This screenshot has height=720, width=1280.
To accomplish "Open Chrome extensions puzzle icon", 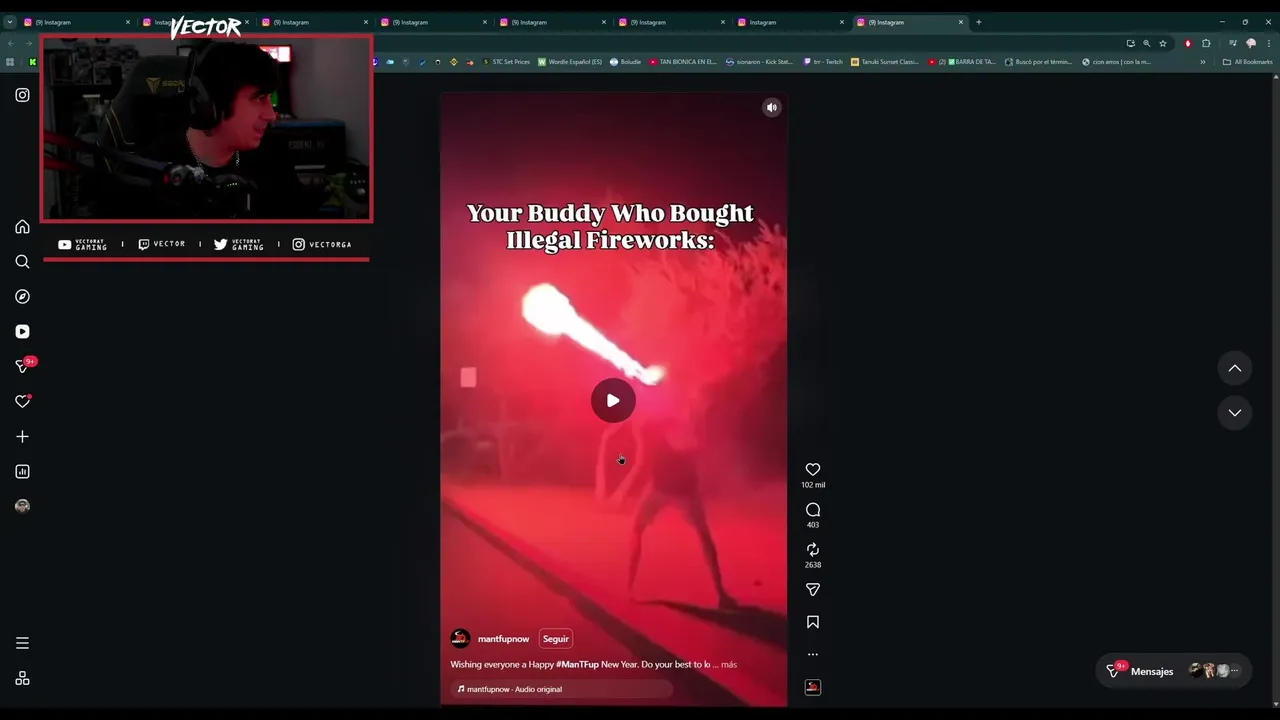I will 1206,43.
